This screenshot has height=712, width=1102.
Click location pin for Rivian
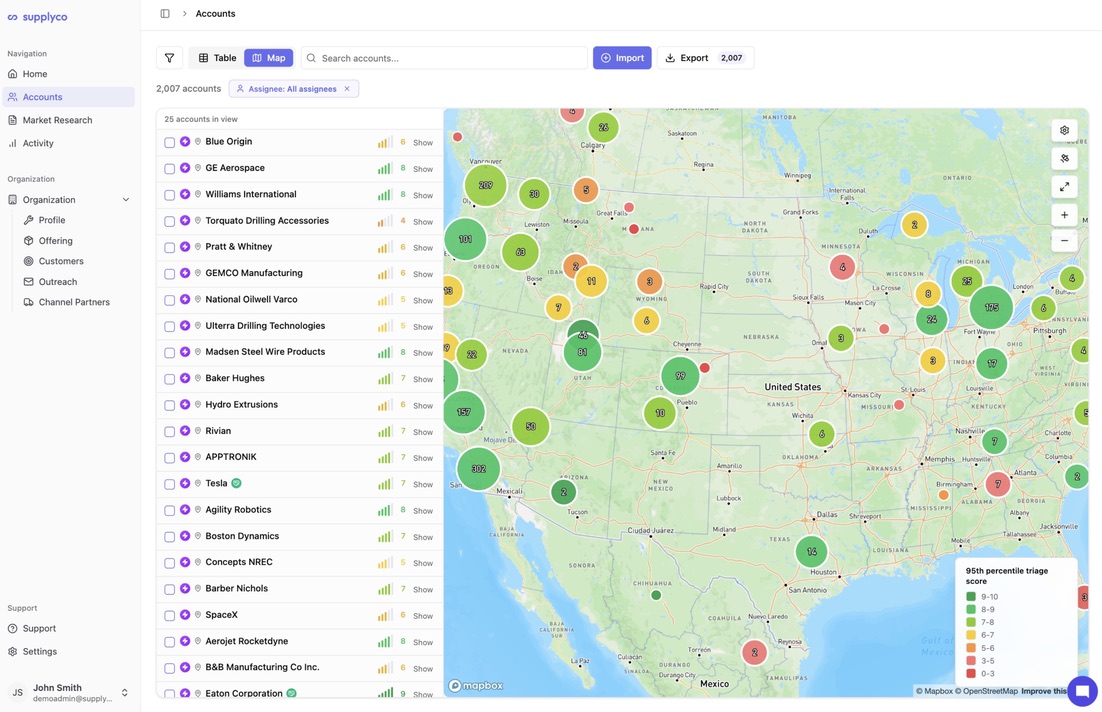point(198,431)
